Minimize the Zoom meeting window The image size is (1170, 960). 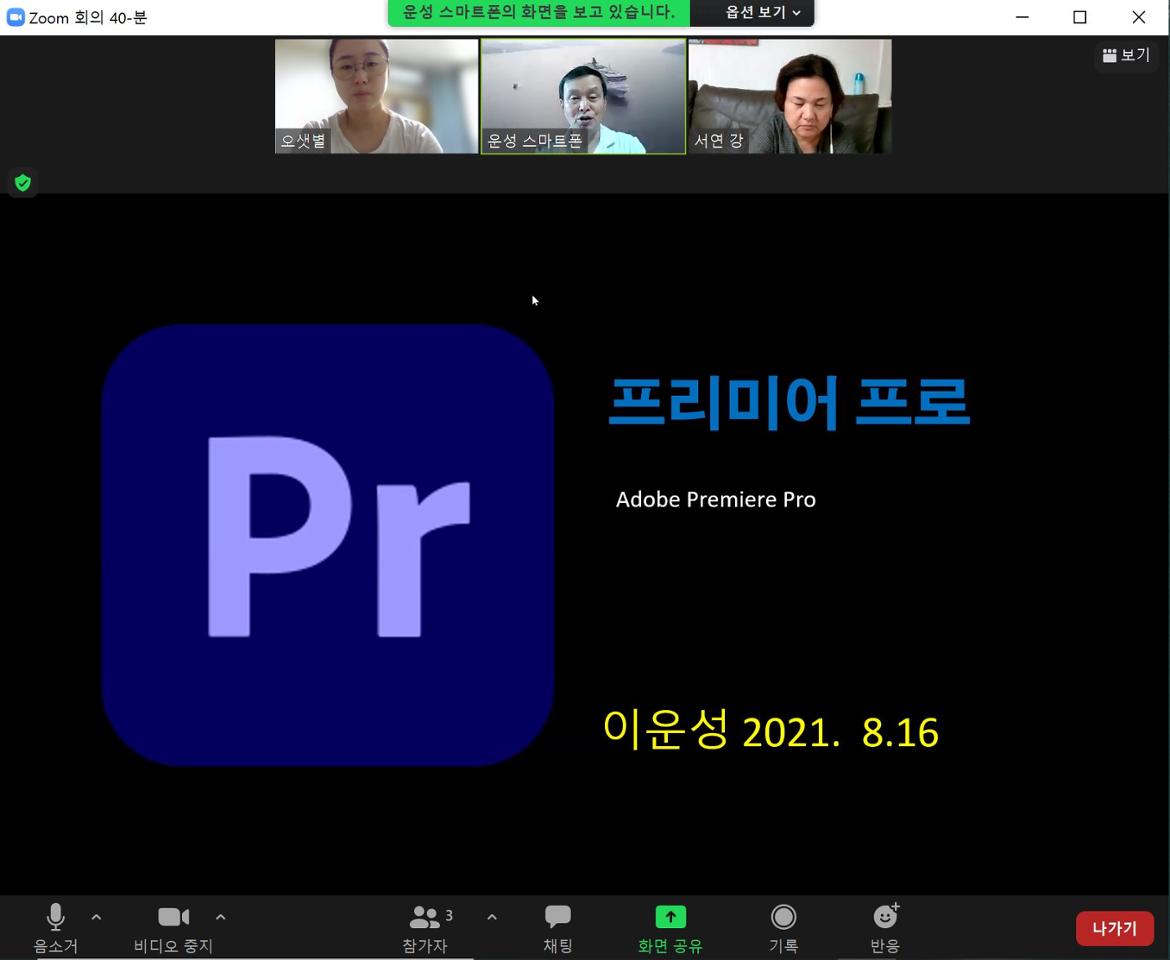coord(1021,17)
